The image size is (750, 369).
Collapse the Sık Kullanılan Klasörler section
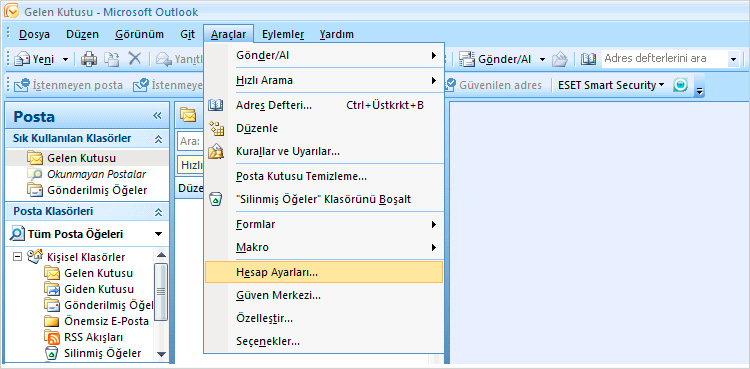pos(158,139)
